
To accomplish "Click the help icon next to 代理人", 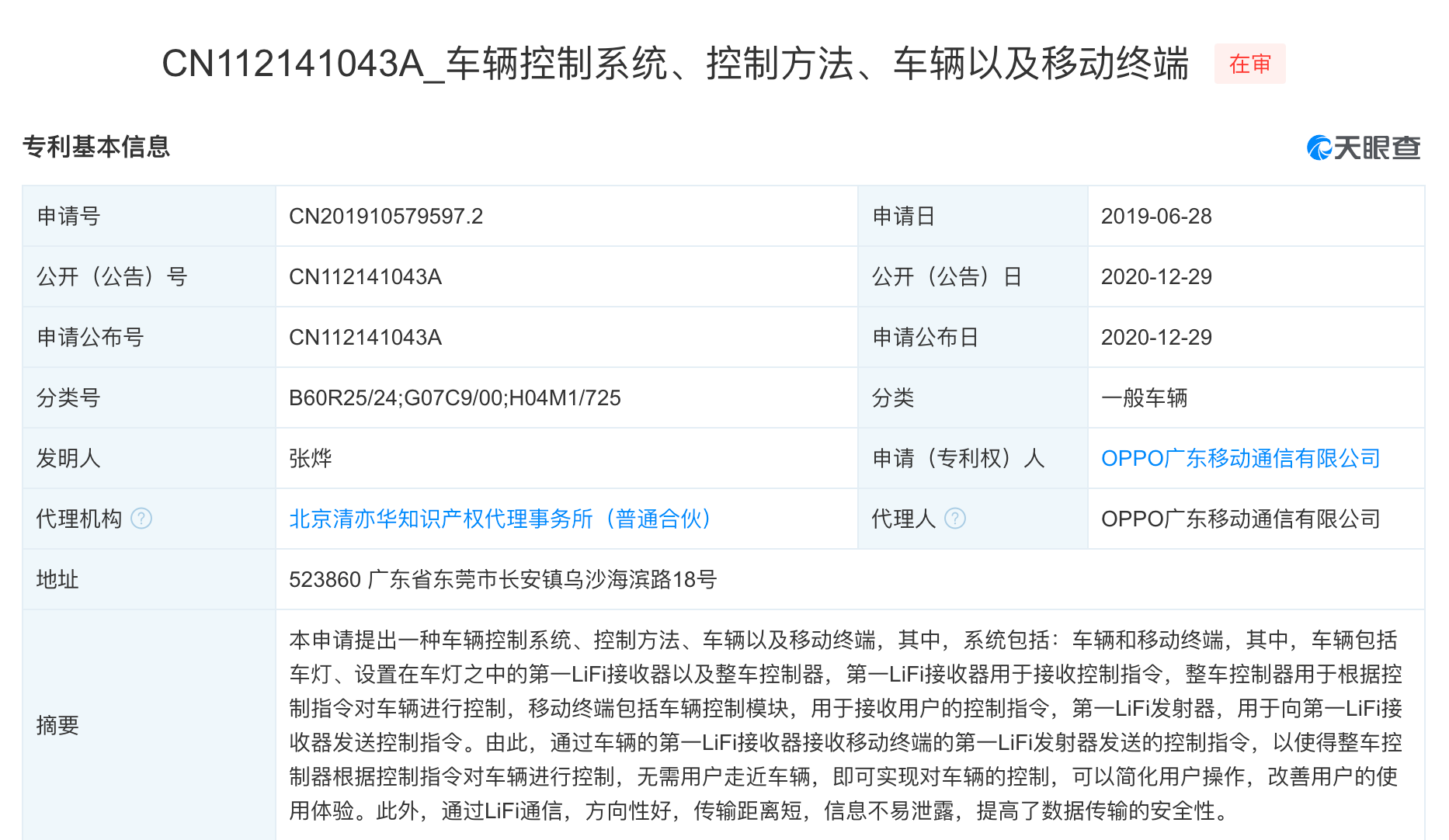I will click(955, 519).
